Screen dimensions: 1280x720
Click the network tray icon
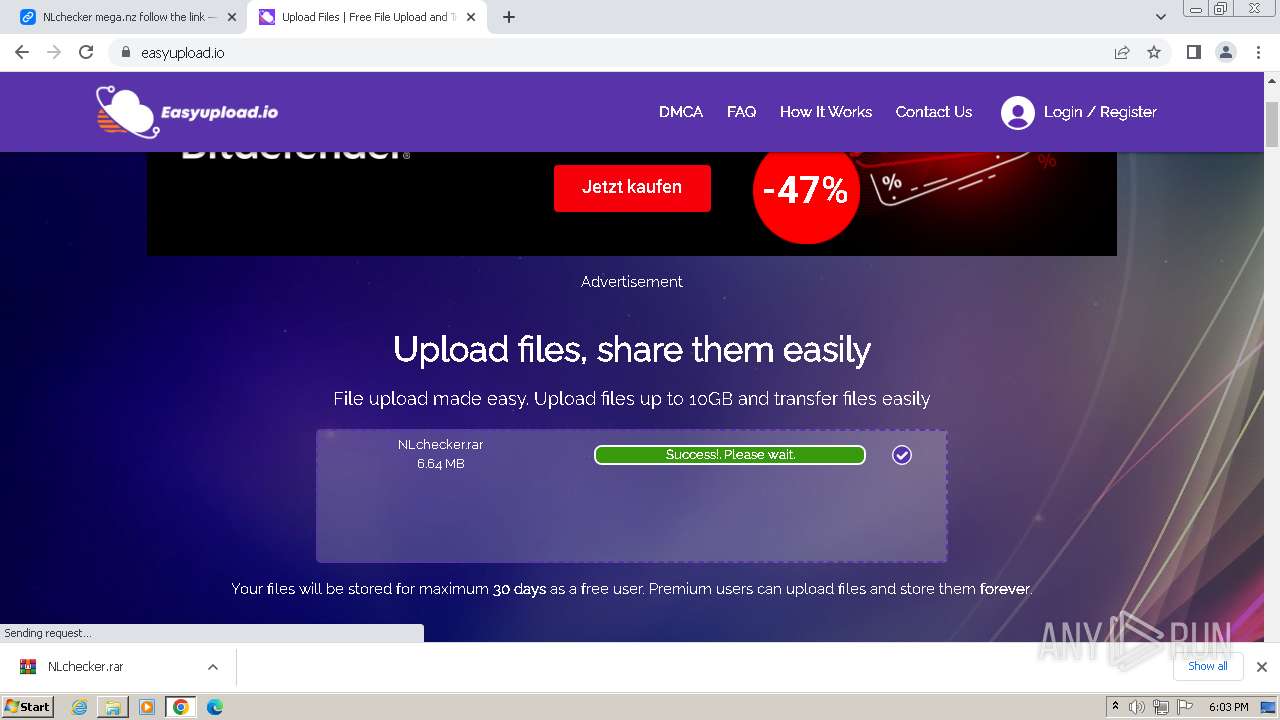pos(1161,707)
